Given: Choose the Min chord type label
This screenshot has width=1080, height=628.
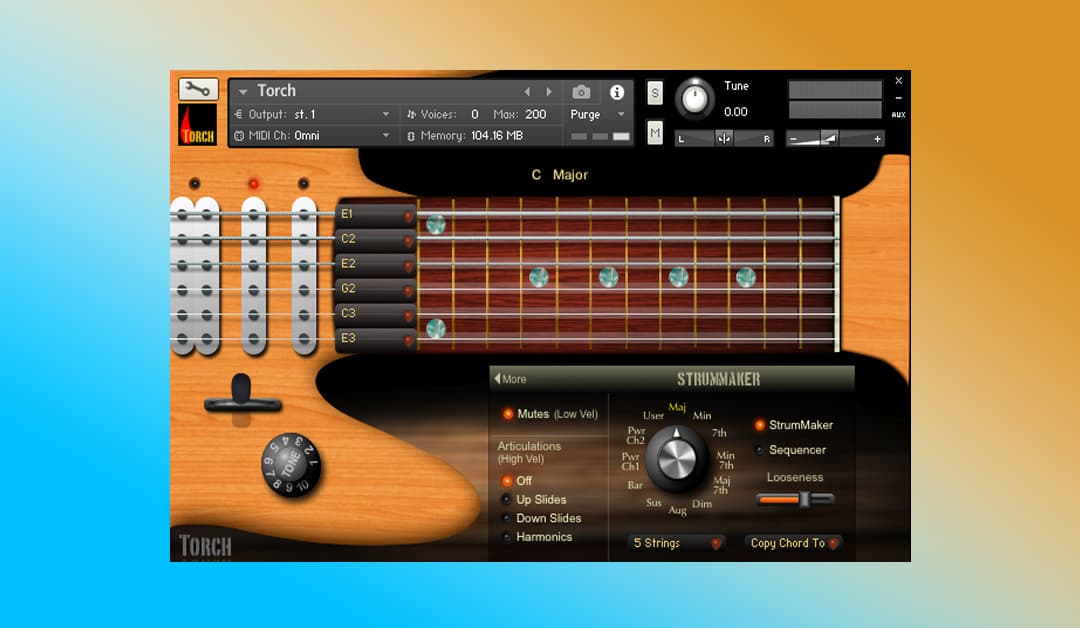Looking at the screenshot, I should pyautogui.click(x=702, y=415).
